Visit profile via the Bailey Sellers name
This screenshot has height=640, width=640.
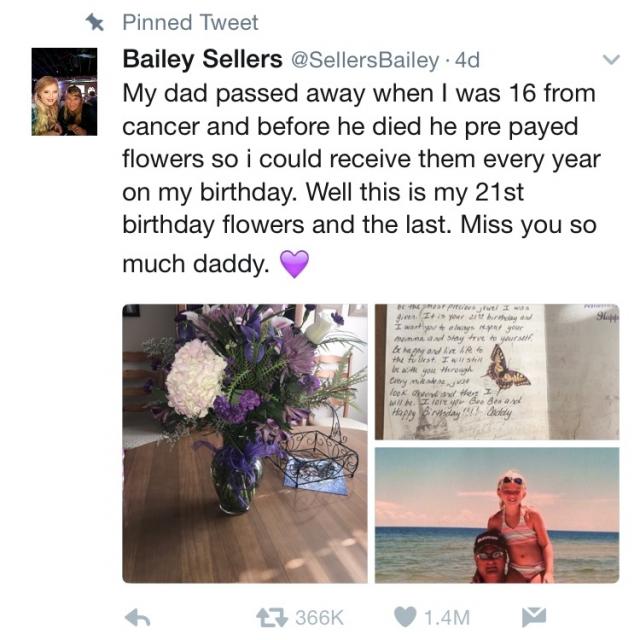click(x=202, y=59)
